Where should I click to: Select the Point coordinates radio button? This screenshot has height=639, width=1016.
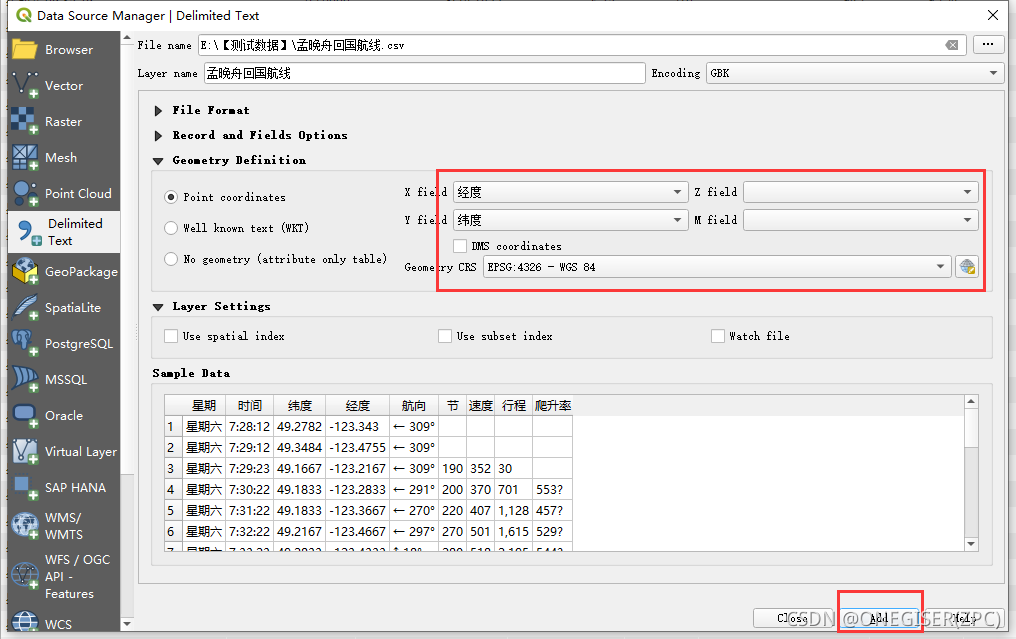(171, 197)
